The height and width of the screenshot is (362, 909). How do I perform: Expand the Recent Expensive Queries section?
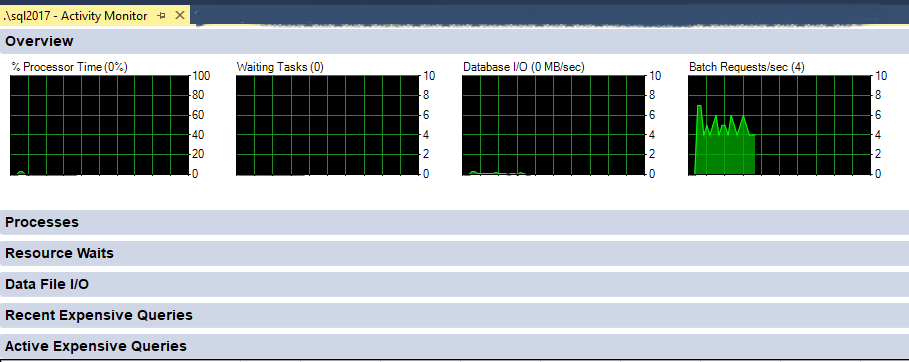pyautogui.click(x=454, y=315)
